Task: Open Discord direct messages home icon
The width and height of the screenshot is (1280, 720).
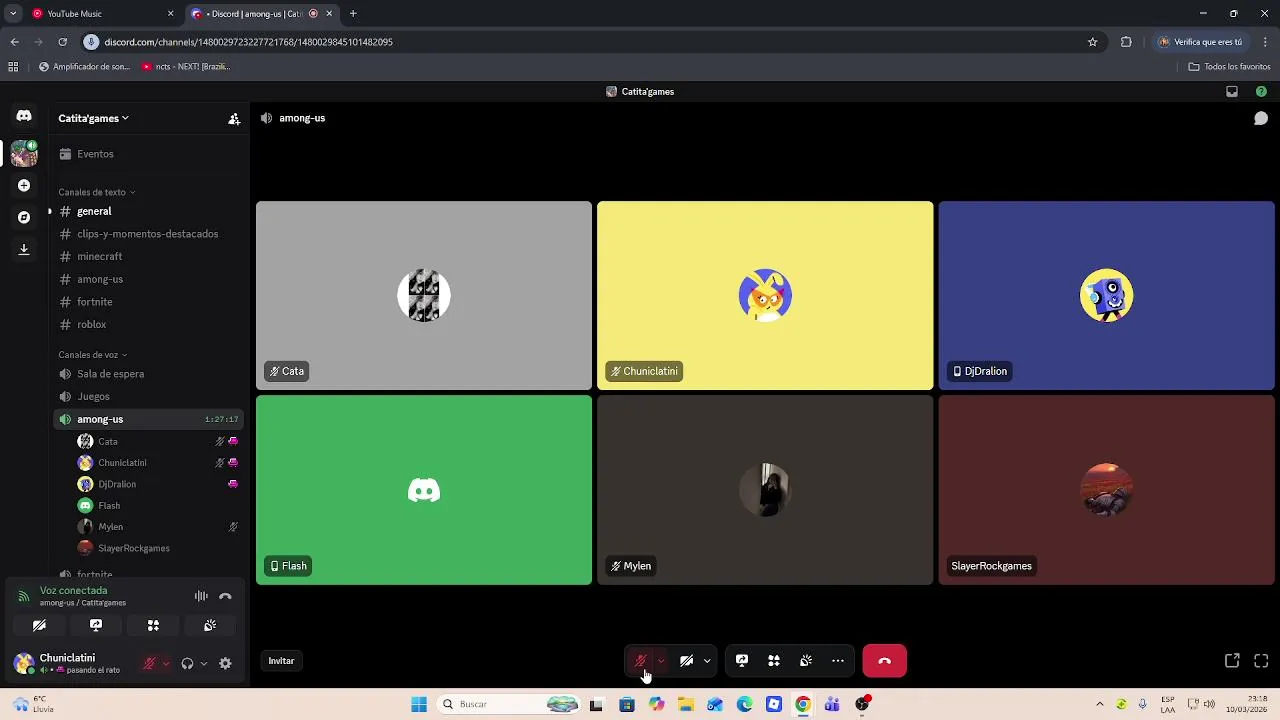Action: (24, 116)
